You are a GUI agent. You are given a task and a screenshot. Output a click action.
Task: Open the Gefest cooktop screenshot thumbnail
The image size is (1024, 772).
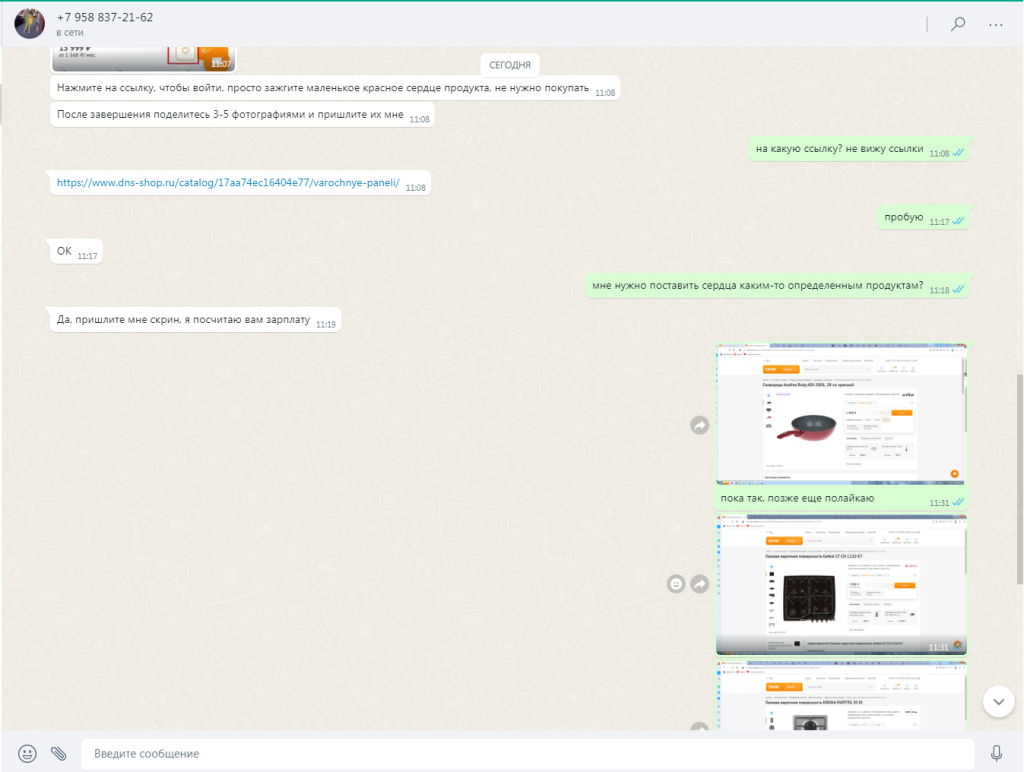841,584
